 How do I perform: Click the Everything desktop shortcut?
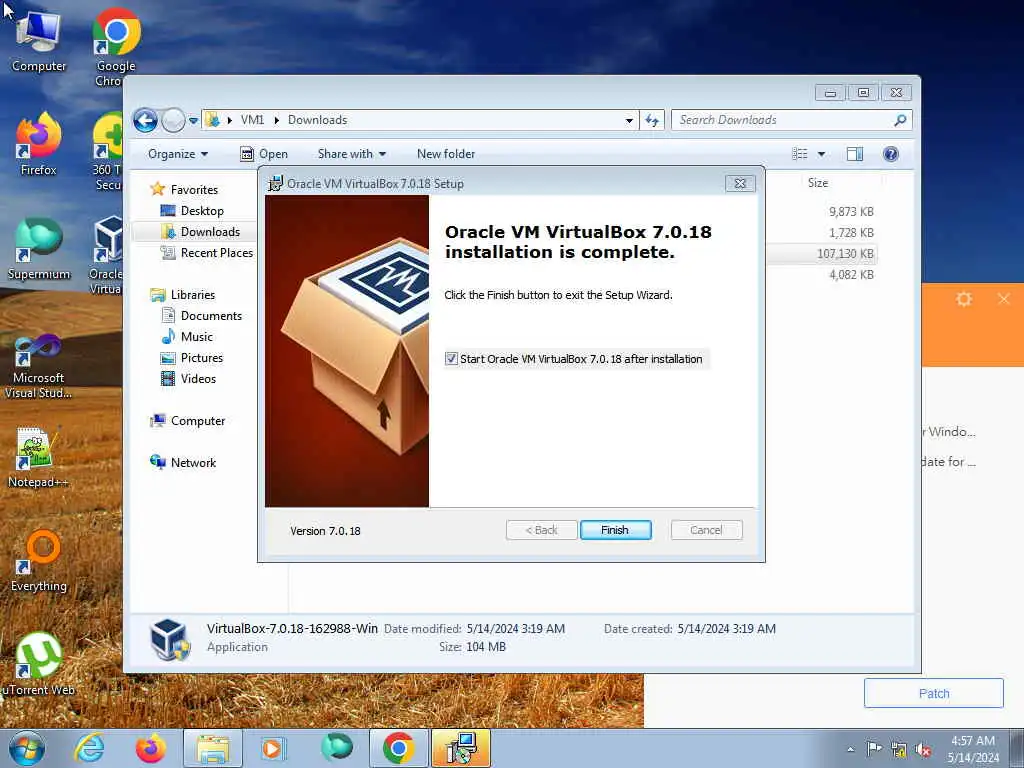[x=39, y=562]
